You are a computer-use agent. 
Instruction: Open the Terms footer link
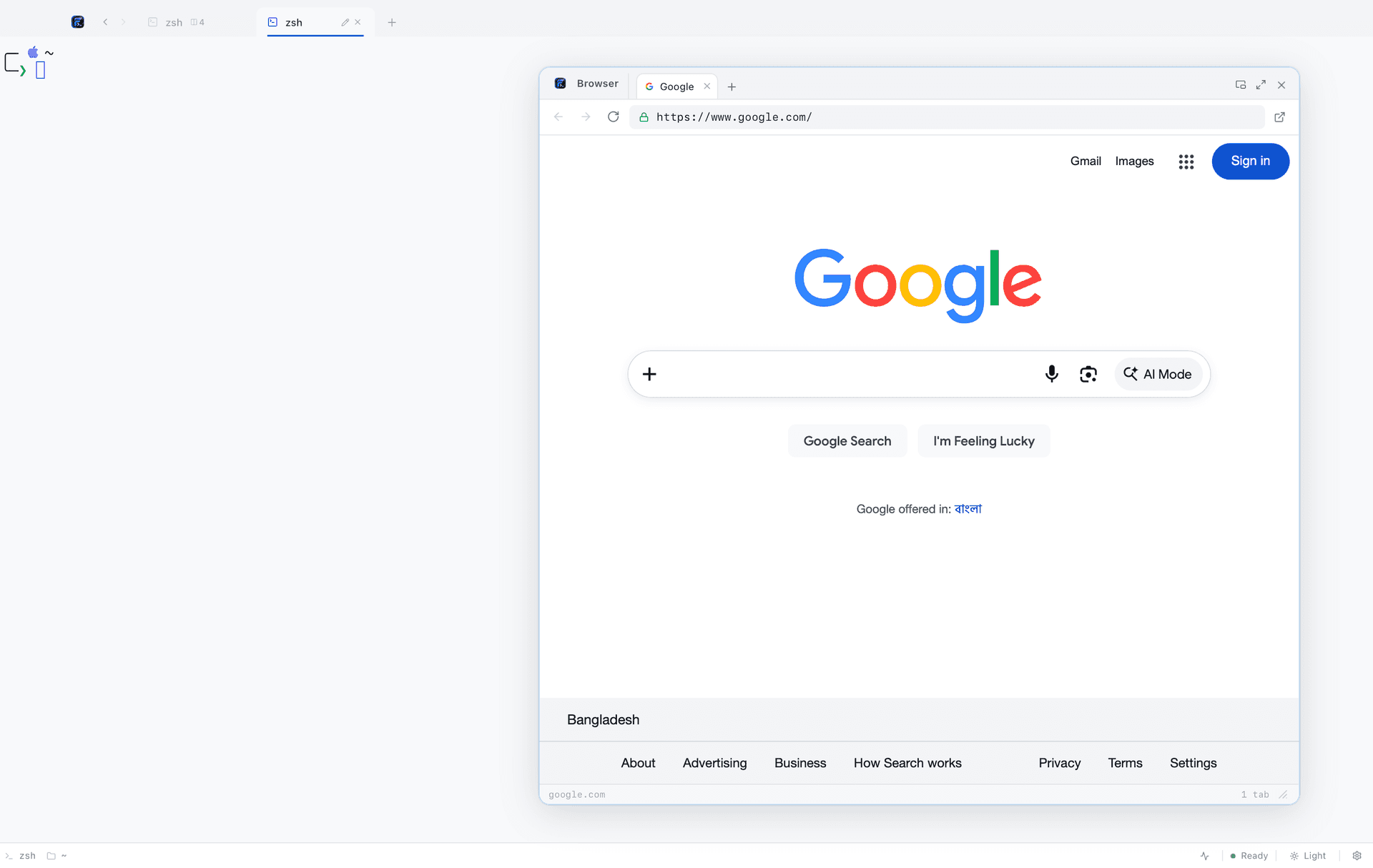coord(1125,763)
